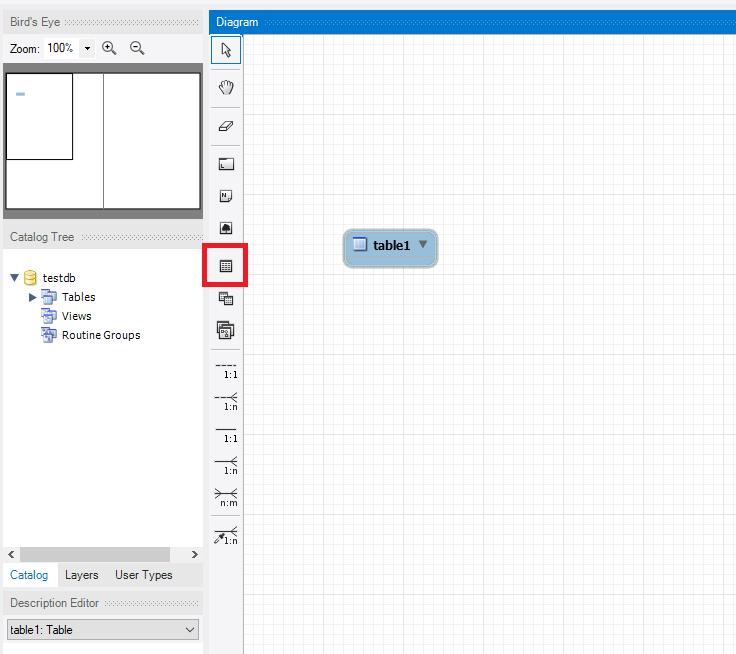Select the new routine group tool

226,331
